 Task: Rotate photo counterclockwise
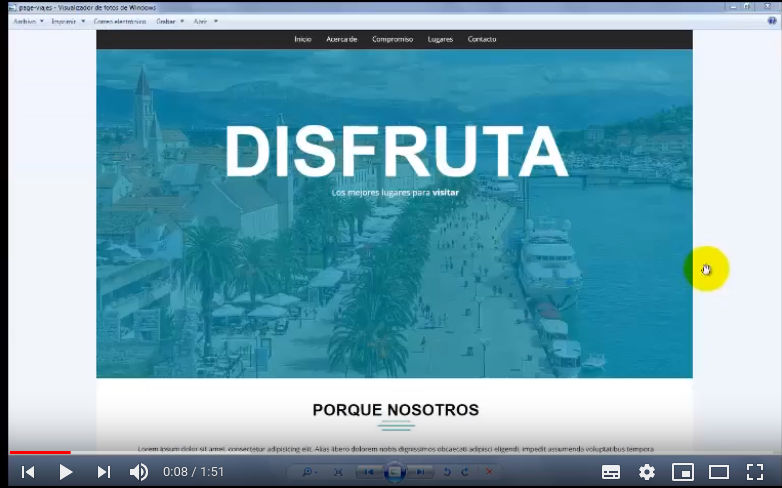pyautogui.click(x=447, y=472)
